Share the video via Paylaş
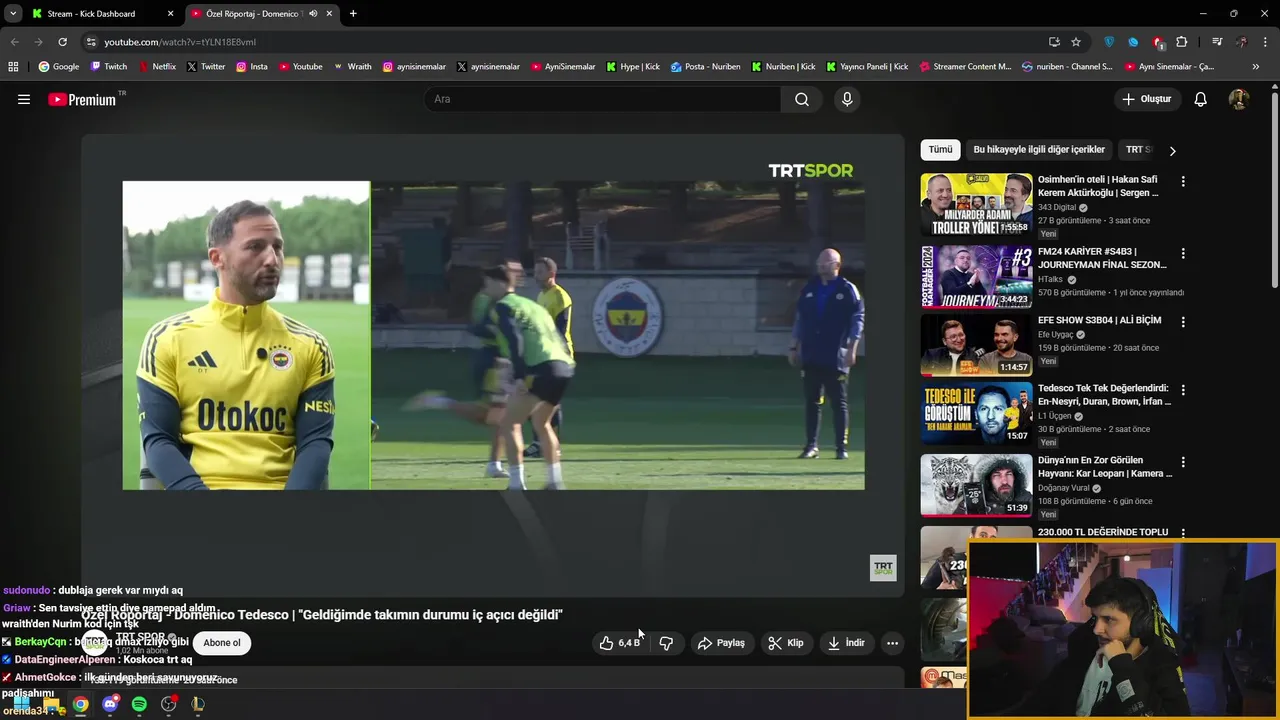Viewport: 1280px width, 720px height. click(721, 643)
